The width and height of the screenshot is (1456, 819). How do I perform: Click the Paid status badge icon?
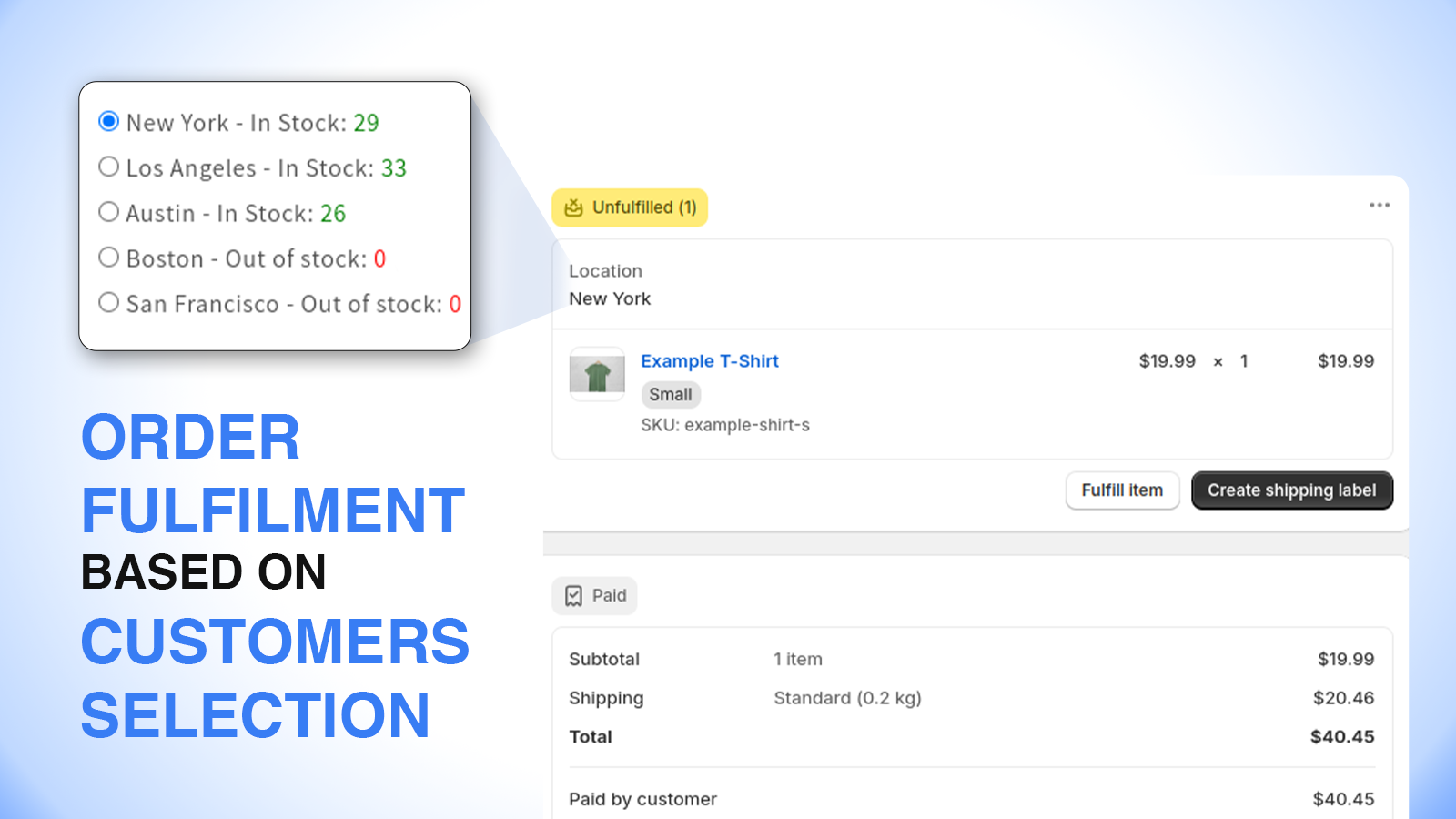[573, 595]
